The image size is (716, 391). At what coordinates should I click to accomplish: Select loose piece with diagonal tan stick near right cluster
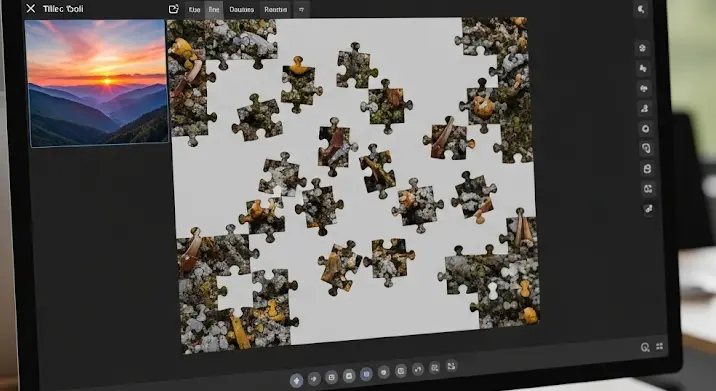(448, 139)
